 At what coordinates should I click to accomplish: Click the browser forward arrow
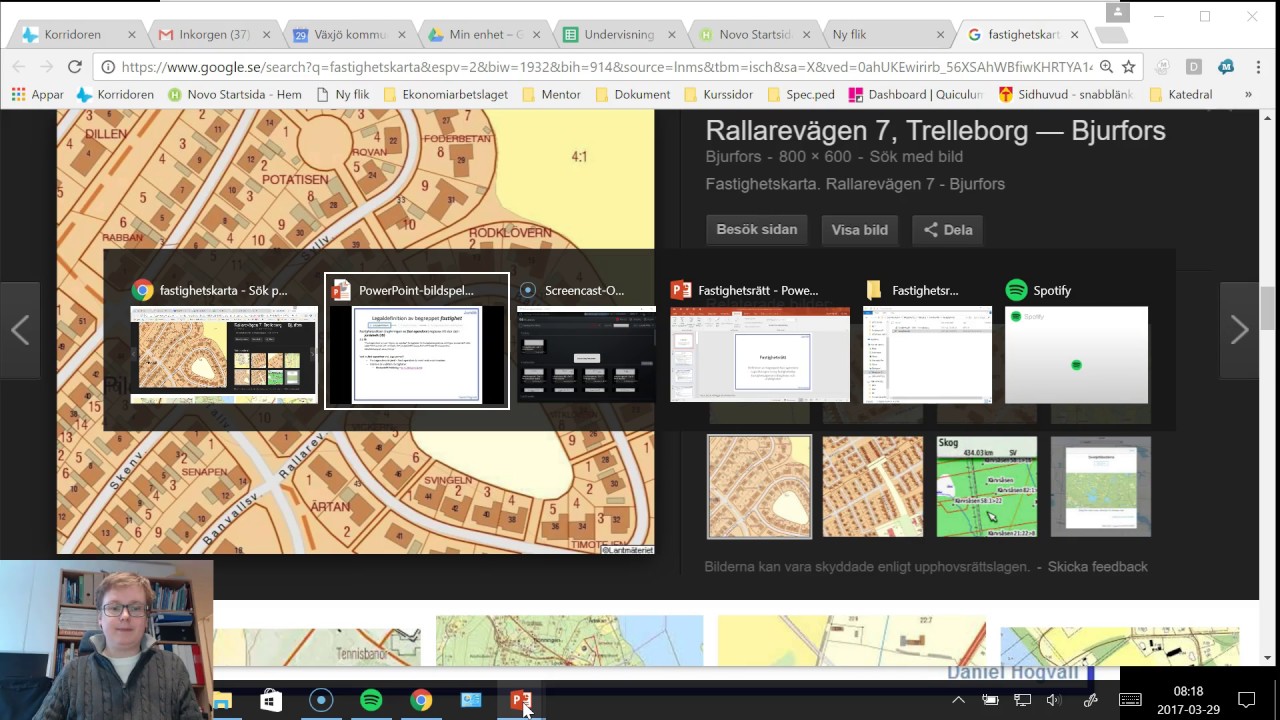pos(46,67)
